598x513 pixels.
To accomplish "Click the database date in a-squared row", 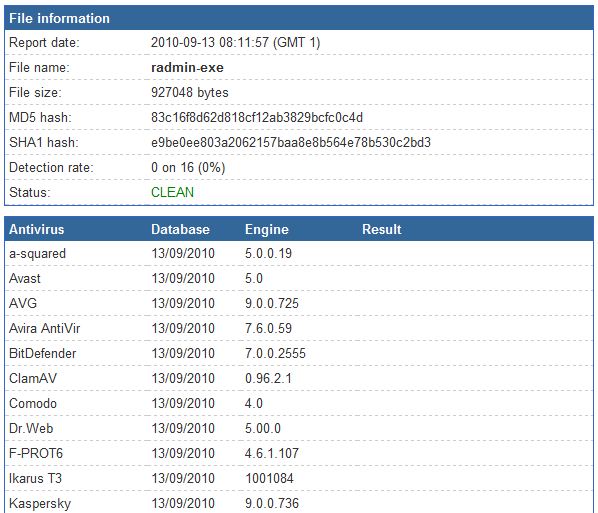I will 183,254.
